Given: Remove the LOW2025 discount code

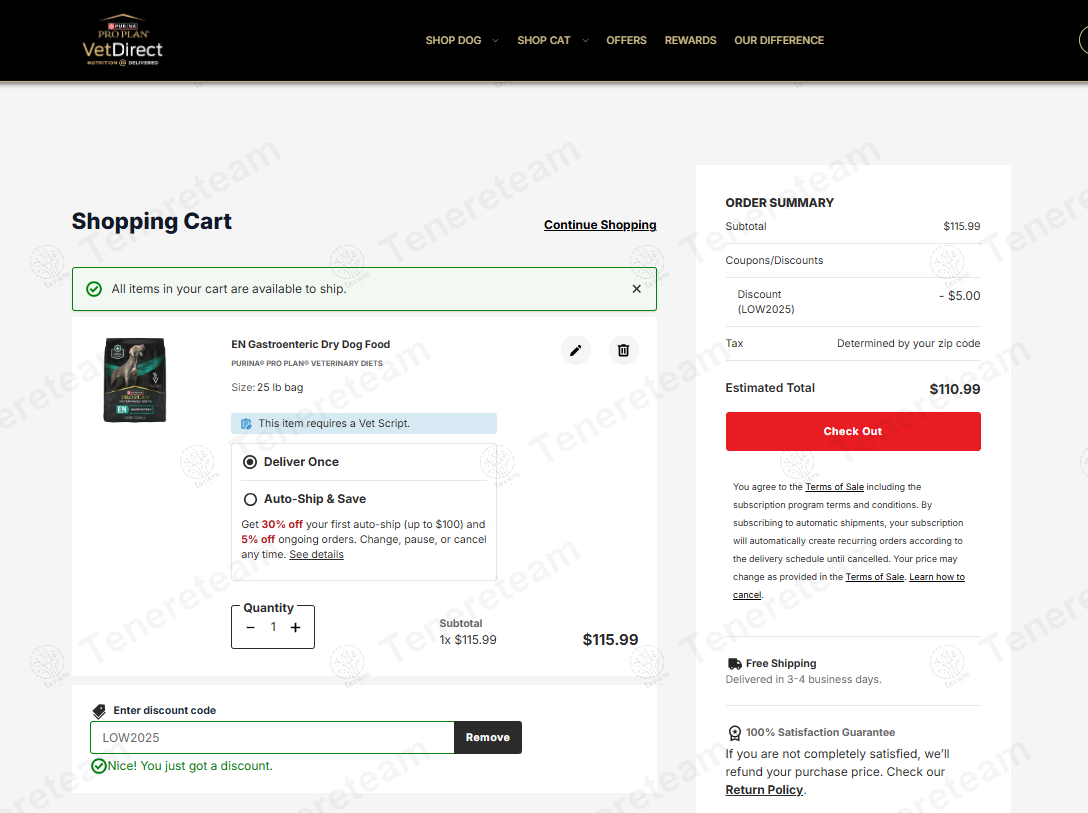Looking at the screenshot, I should click(x=487, y=738).
